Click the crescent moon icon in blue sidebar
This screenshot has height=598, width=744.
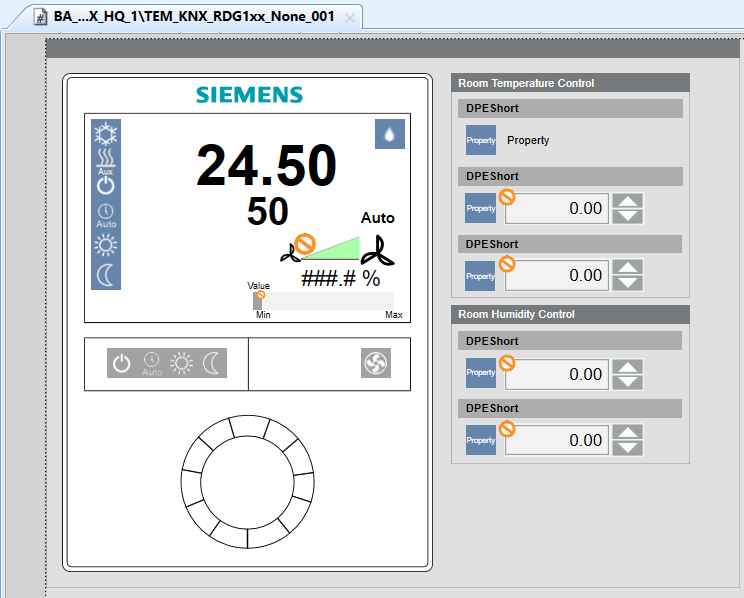tap(106, 275)
